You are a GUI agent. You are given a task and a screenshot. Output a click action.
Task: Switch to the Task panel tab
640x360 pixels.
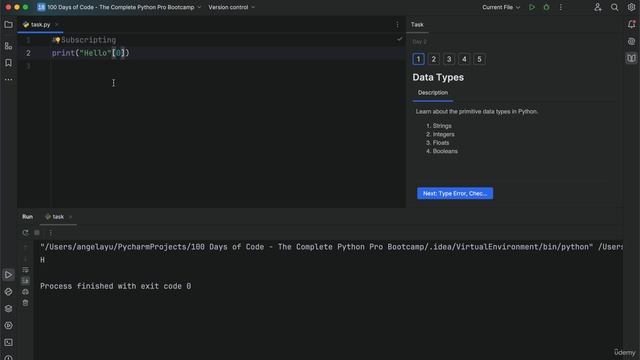click(417, 25)
